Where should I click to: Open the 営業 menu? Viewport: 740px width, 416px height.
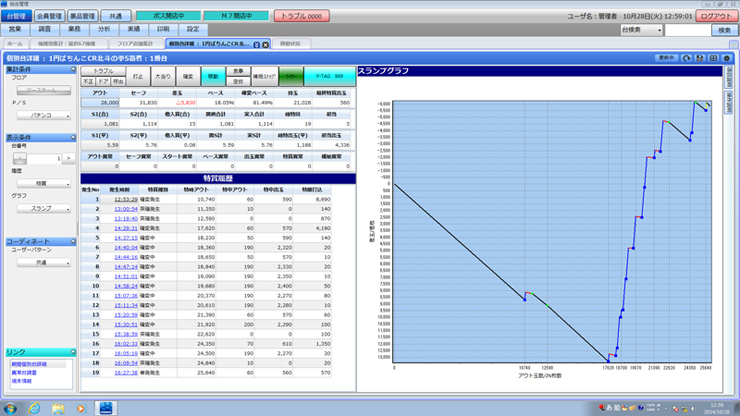click(15, 29)
